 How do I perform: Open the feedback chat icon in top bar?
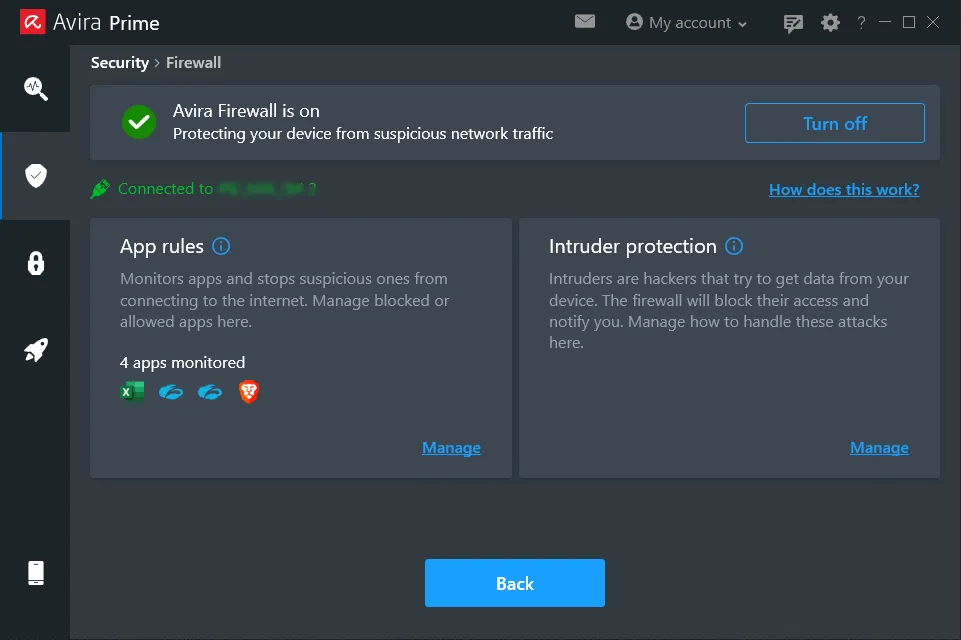pos(793,22)
